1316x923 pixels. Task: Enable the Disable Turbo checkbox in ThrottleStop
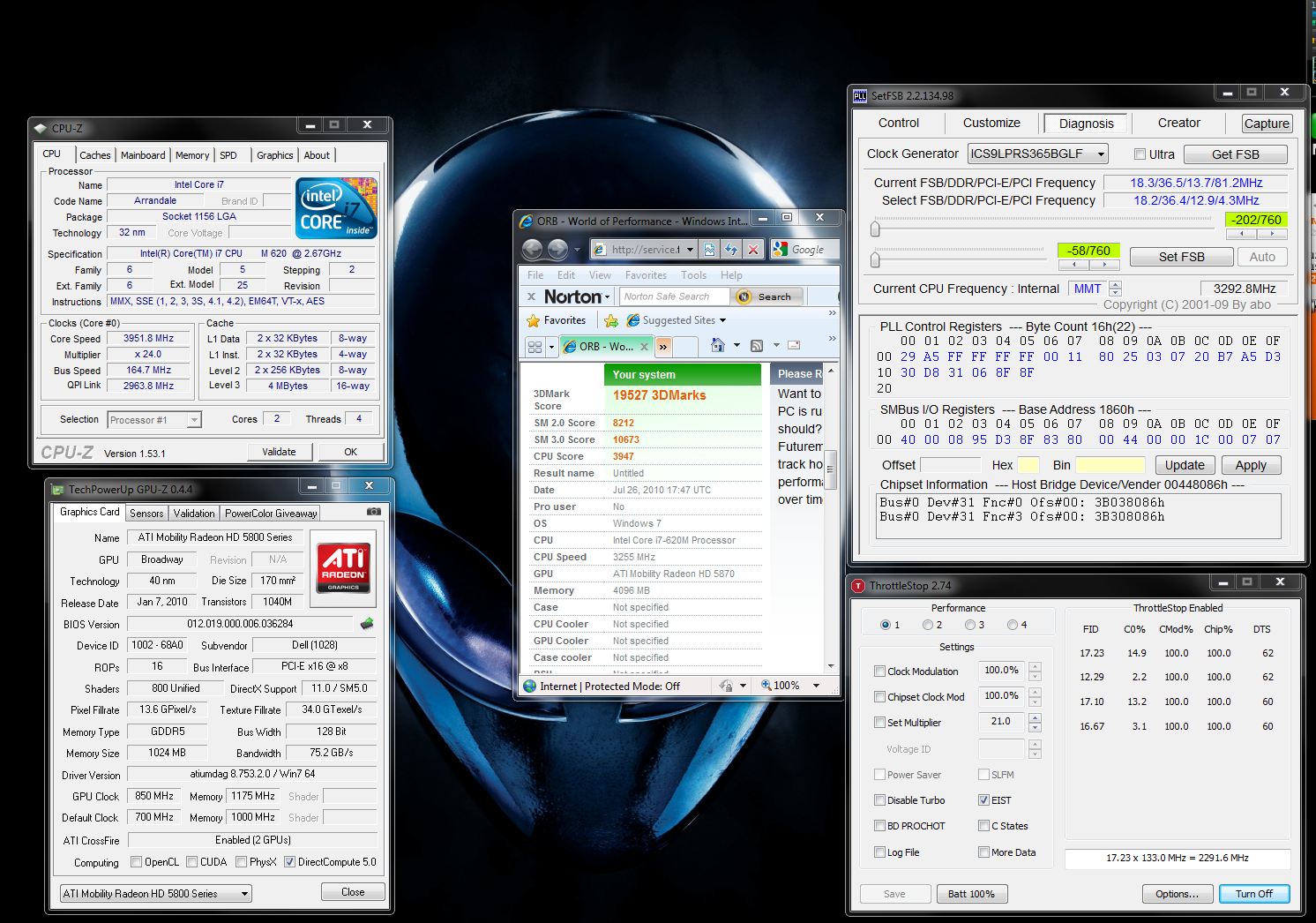(879, 800)
